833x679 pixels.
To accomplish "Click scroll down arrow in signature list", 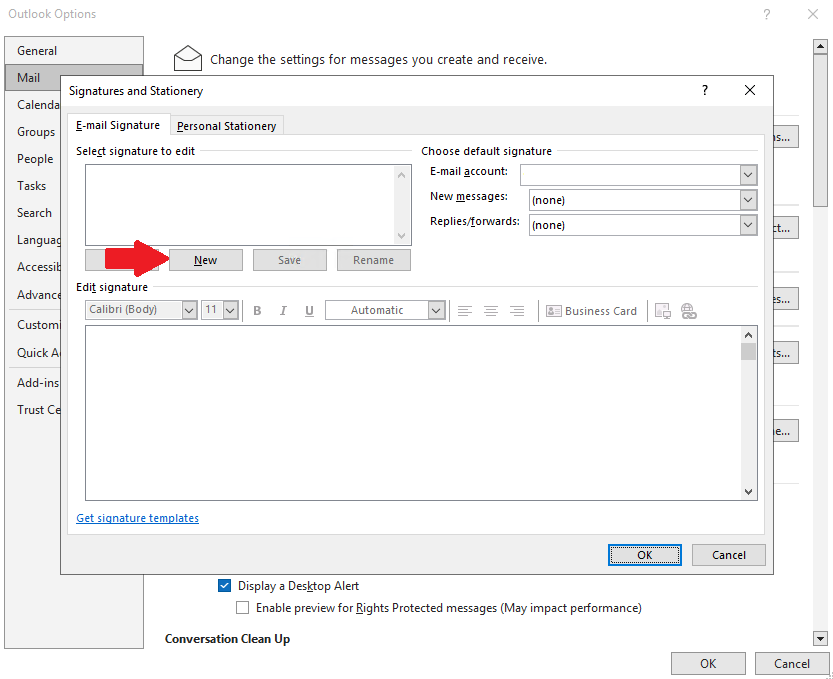I will point(402,235).
